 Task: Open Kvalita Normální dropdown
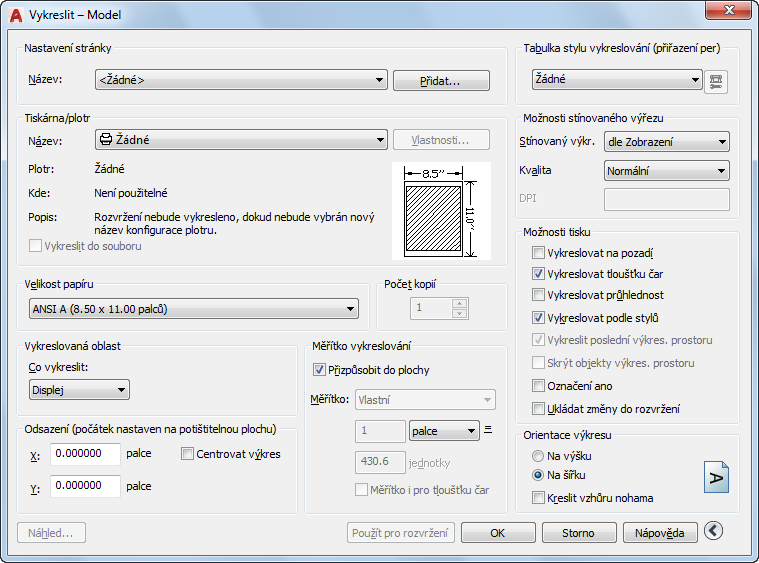click(x=667, y=171)
